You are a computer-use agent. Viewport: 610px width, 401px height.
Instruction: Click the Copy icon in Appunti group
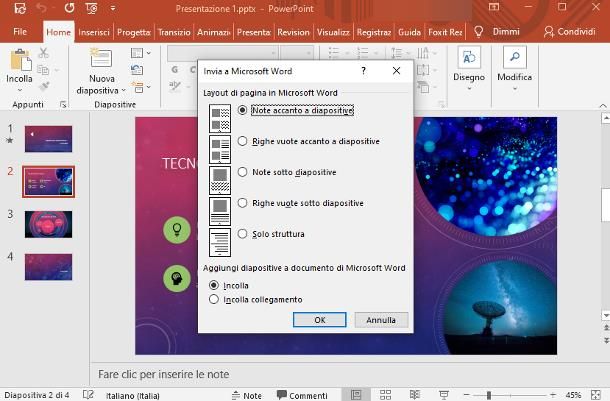(x=43, y=70)
